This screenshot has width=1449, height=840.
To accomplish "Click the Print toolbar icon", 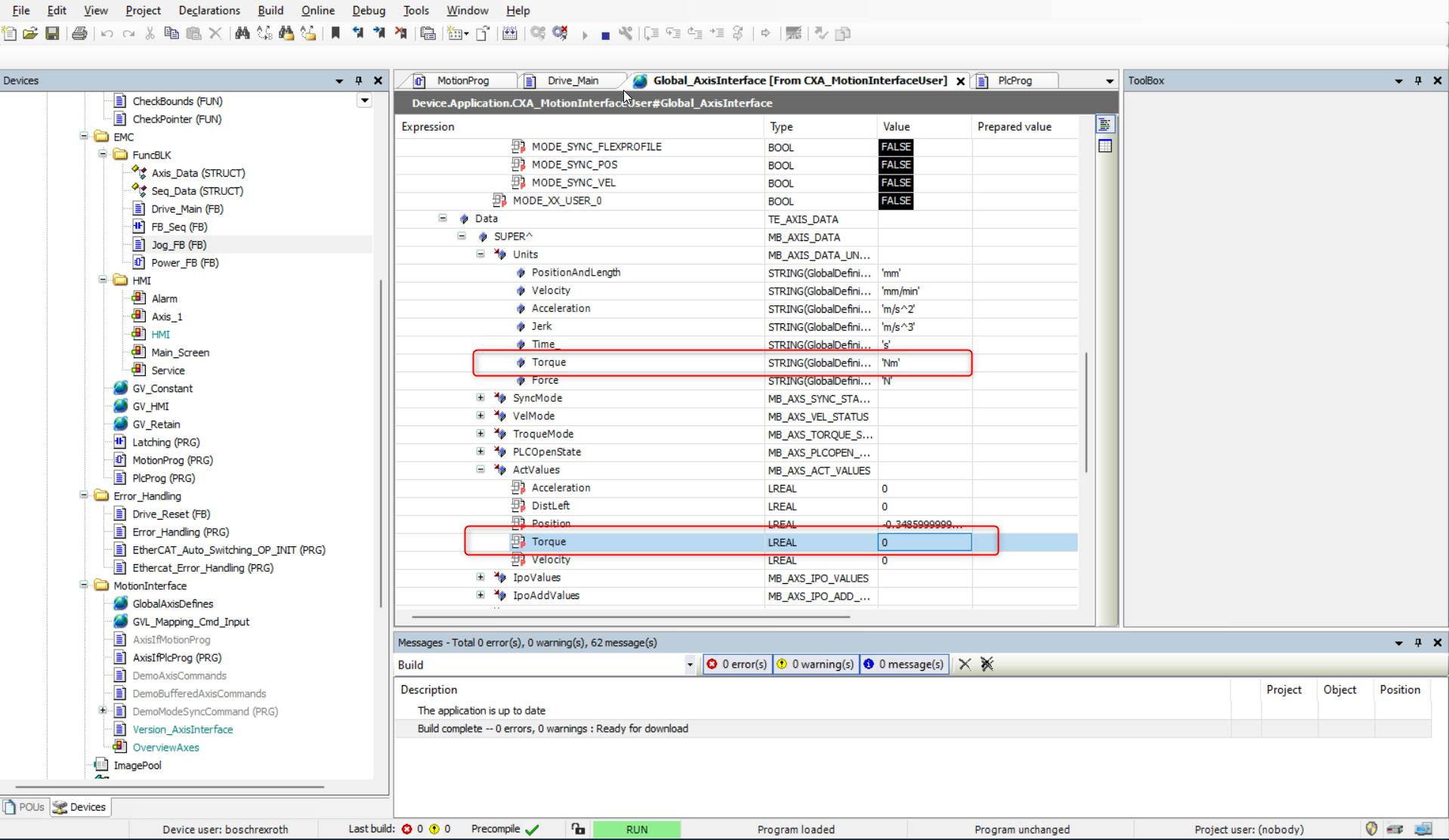I will (x=79, y=33).
